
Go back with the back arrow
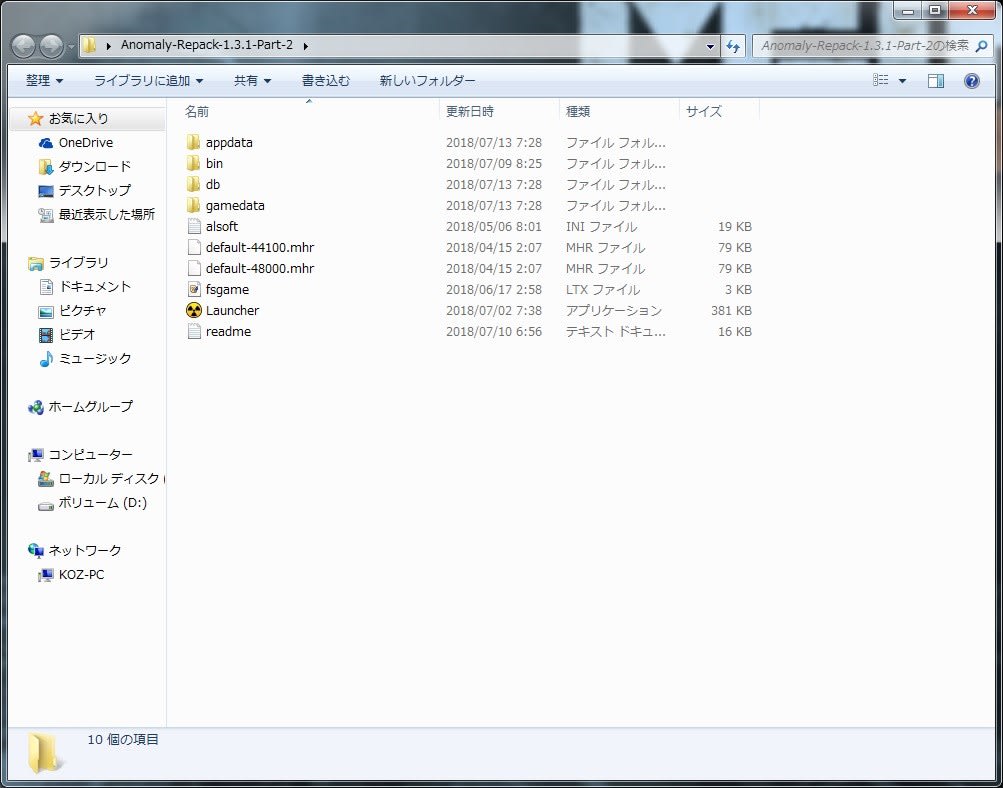click(24, 46)
